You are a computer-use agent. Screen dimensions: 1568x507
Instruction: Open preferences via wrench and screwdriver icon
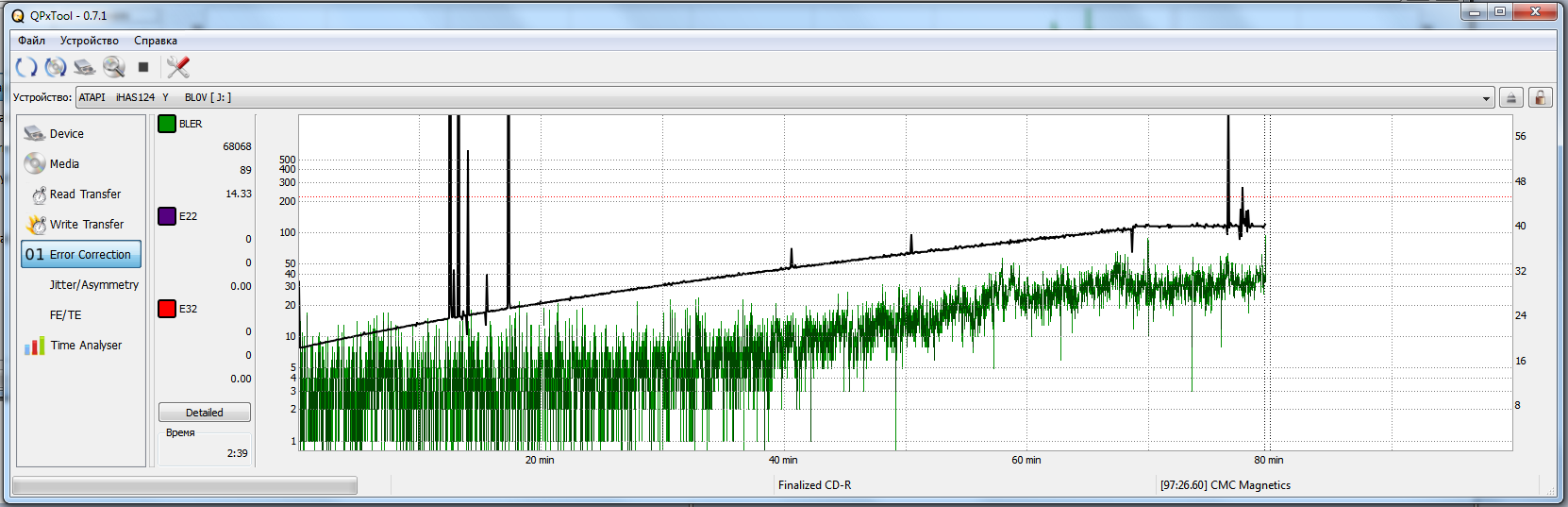[x=177, y=67]
